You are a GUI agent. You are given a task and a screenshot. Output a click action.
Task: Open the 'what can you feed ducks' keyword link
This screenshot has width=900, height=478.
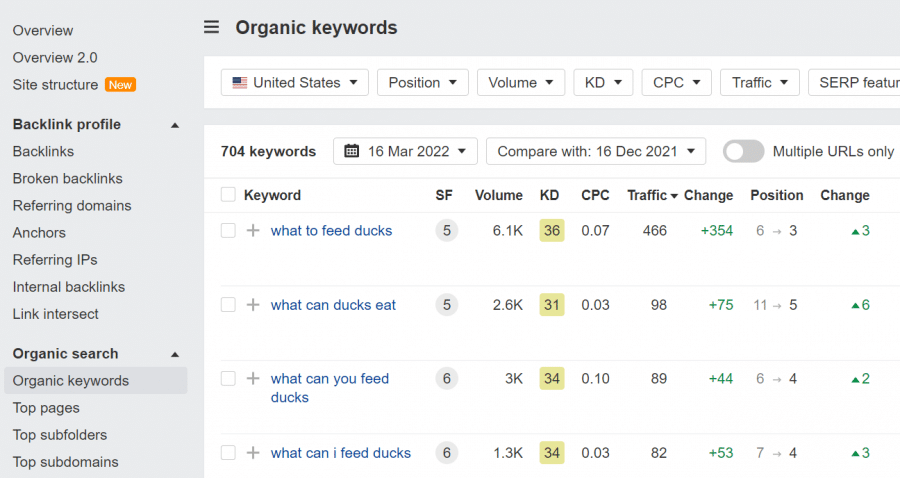point(330,388)
